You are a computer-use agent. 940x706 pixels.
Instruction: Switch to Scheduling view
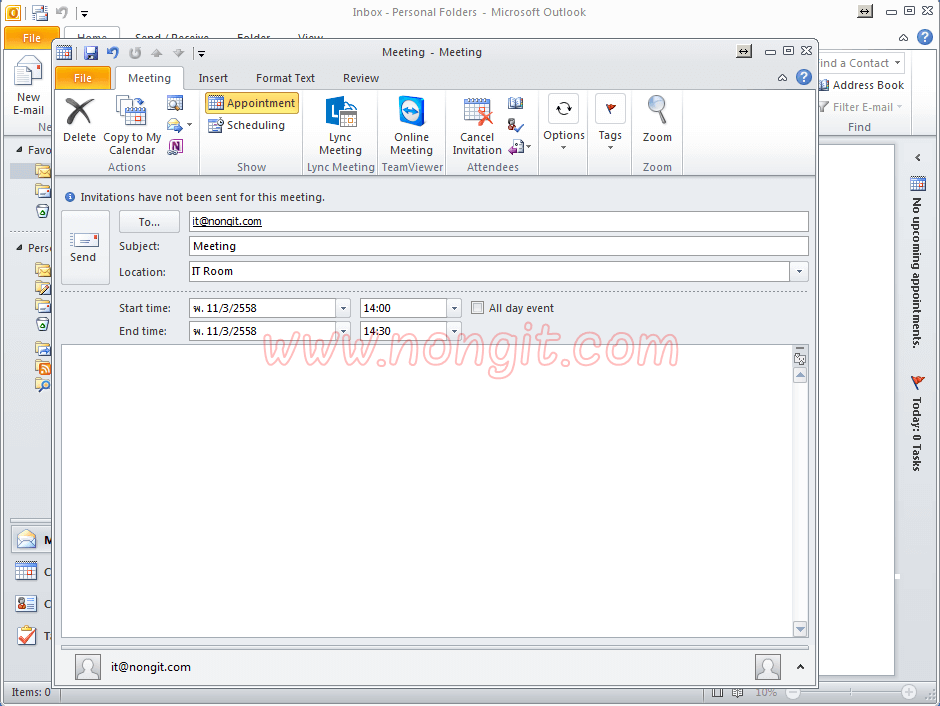click(246, 125)
